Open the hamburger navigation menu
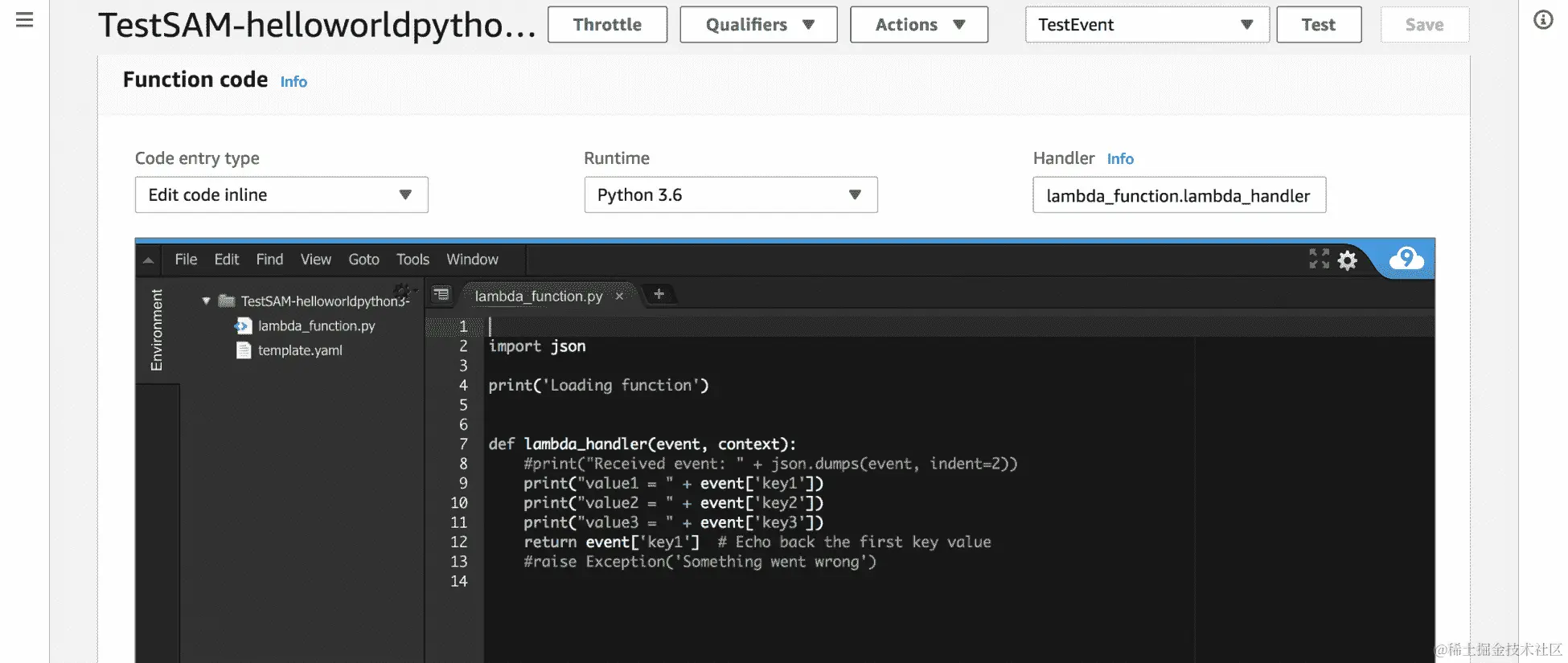The height and width of the screenshot is (663, 1568). point(25,19)
